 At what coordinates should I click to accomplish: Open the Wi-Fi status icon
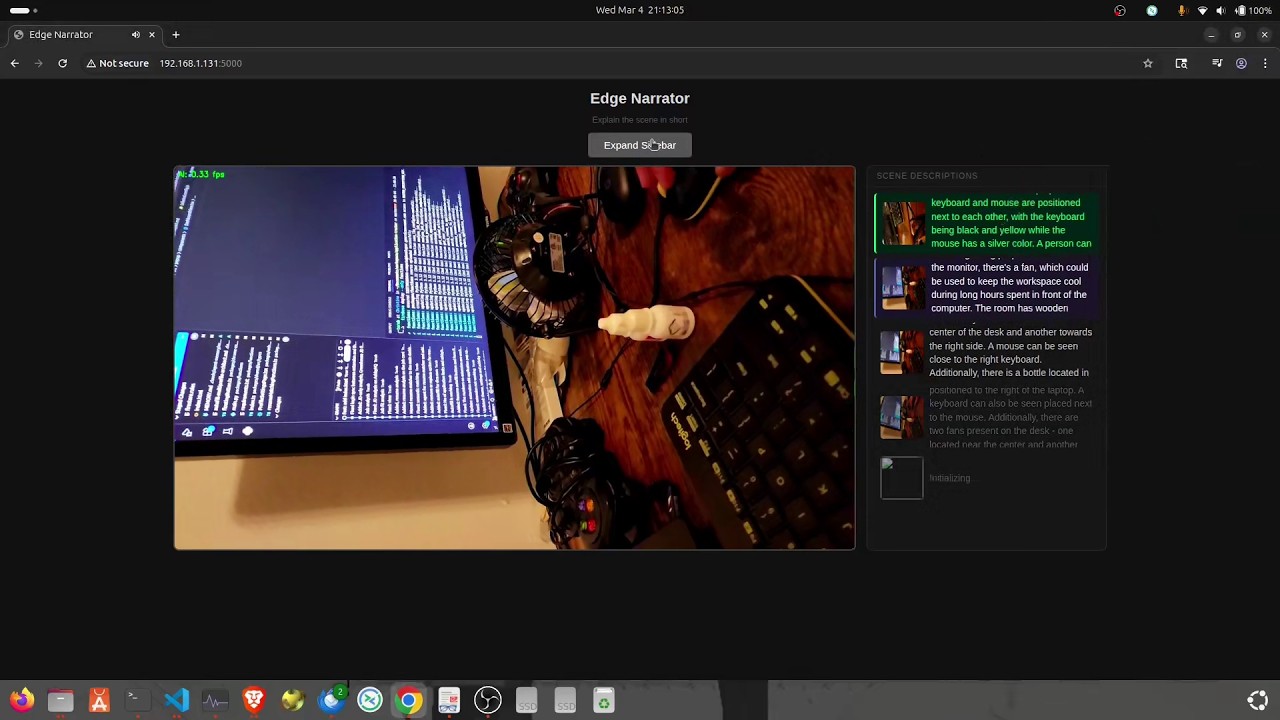1202,10
